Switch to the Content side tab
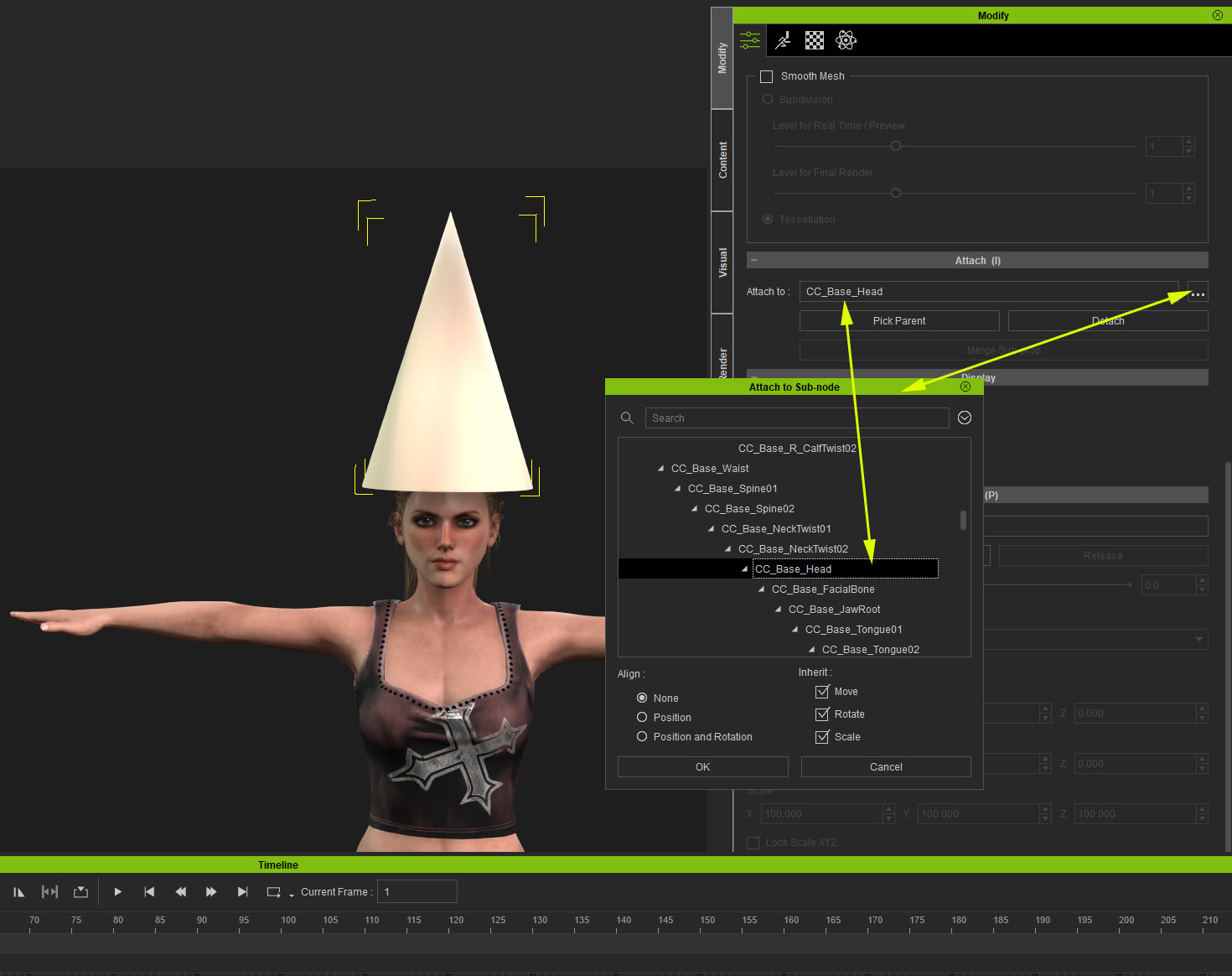 722,160
